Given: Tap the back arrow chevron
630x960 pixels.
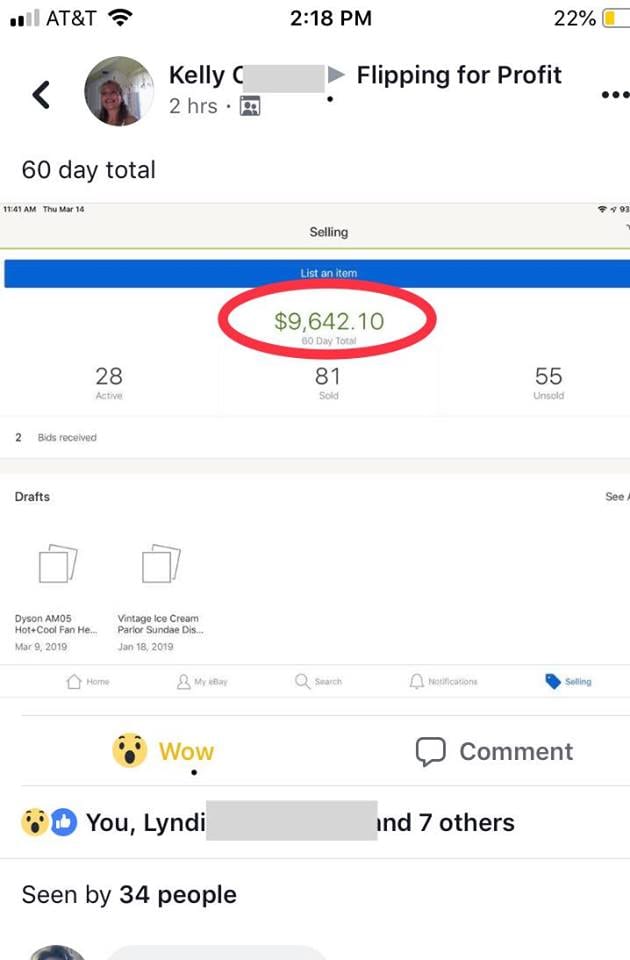Looking at the screenshot, I should [x=41, y=95].
